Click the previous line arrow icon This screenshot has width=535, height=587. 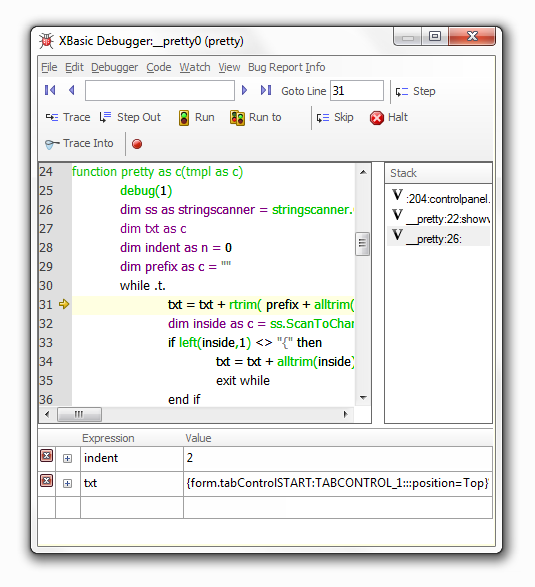pyautogui.click(x=72, y=90)
